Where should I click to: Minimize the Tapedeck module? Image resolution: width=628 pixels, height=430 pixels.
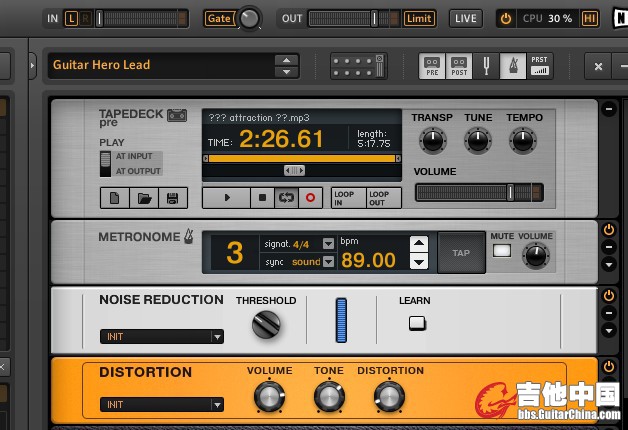(x=609, y=109)
